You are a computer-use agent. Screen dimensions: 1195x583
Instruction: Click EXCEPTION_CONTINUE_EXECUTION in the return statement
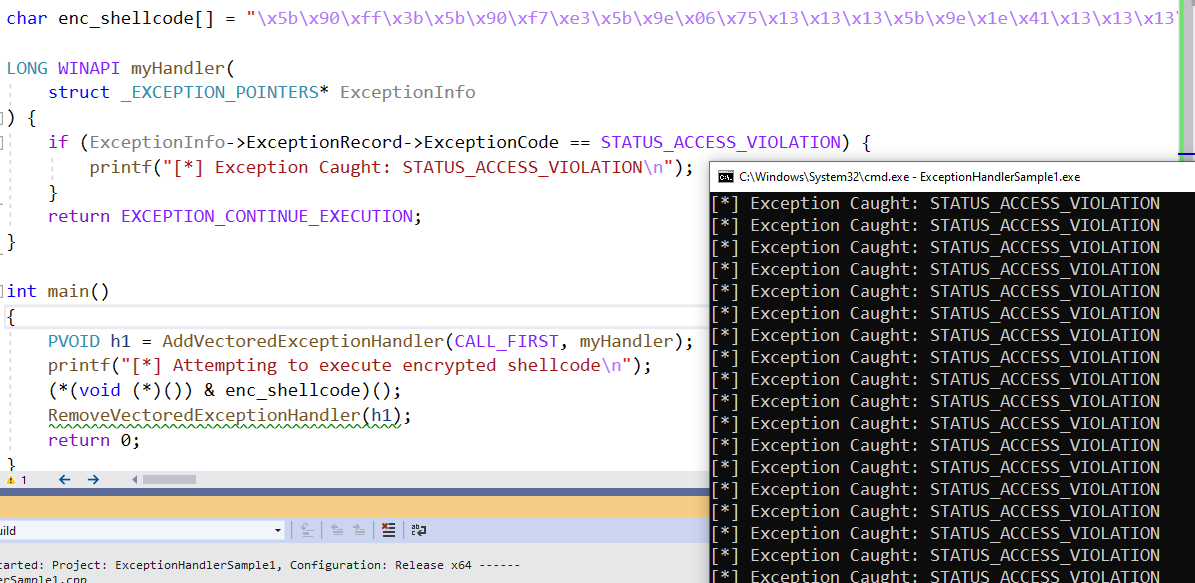tap(267, 216)
